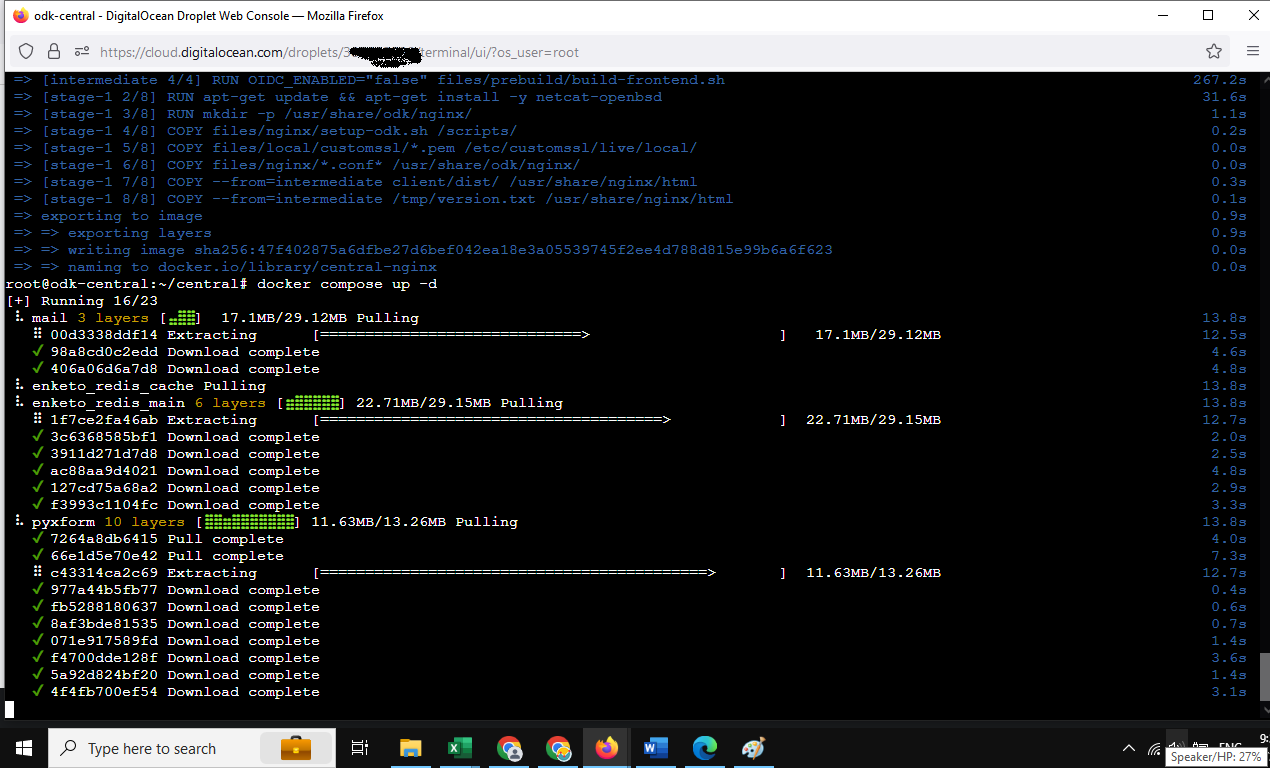This screenshot has width=1270, height=768.
Task: Click the layer ID '00d3338ddf14'
Action: coord(104,335)
